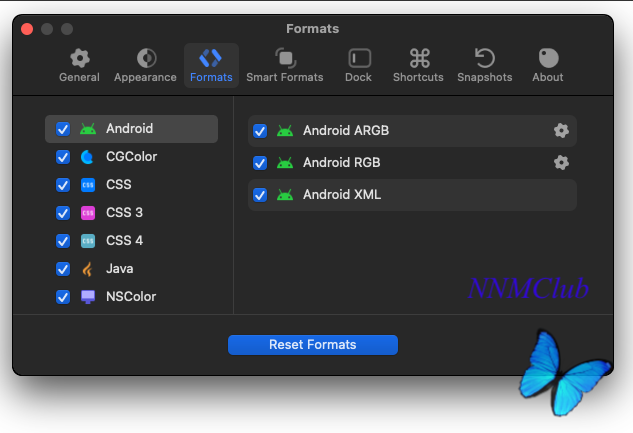Uncheck the Android RGB format checkbox

(260, 163)
